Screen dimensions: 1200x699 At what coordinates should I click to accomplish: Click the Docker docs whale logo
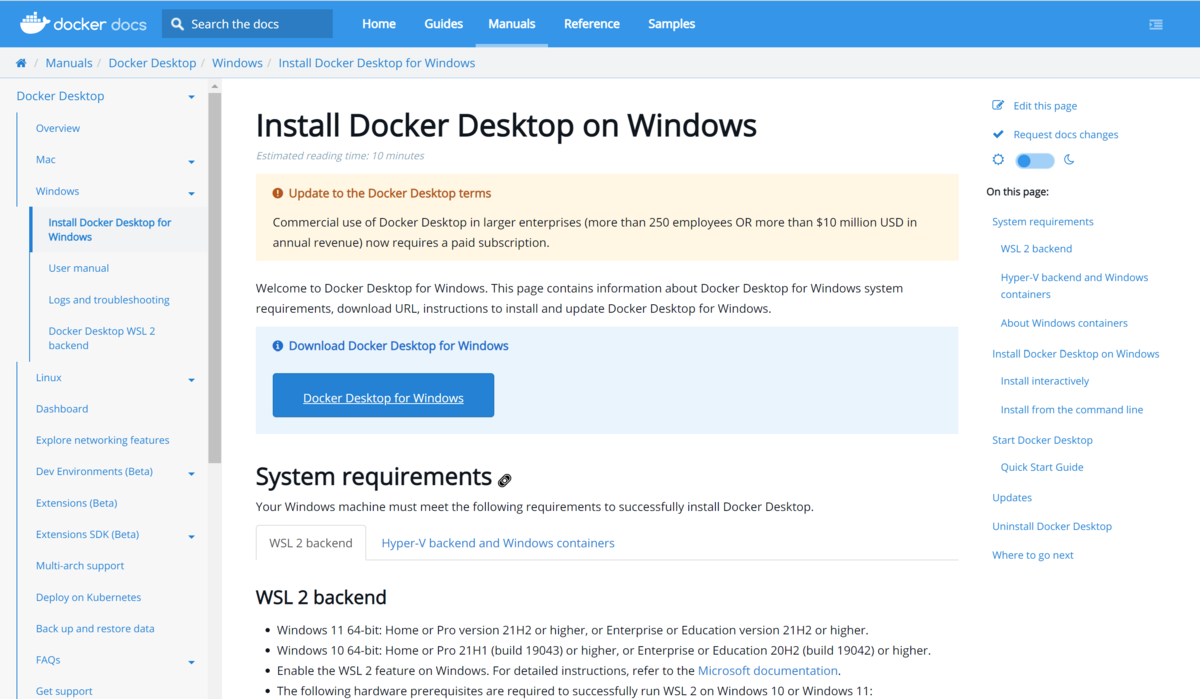pos(34,23)
